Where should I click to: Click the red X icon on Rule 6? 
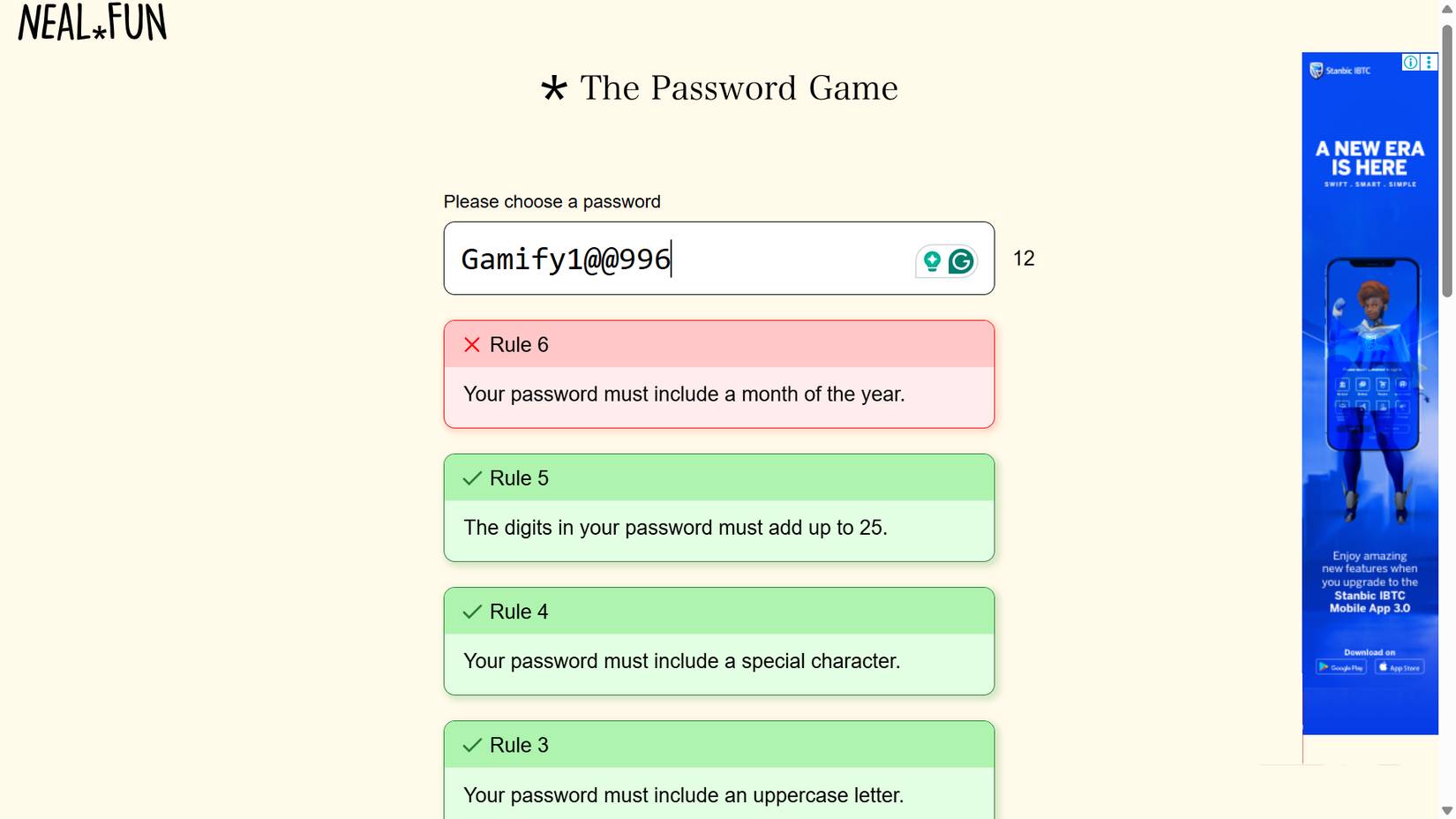tap(472, 345)
